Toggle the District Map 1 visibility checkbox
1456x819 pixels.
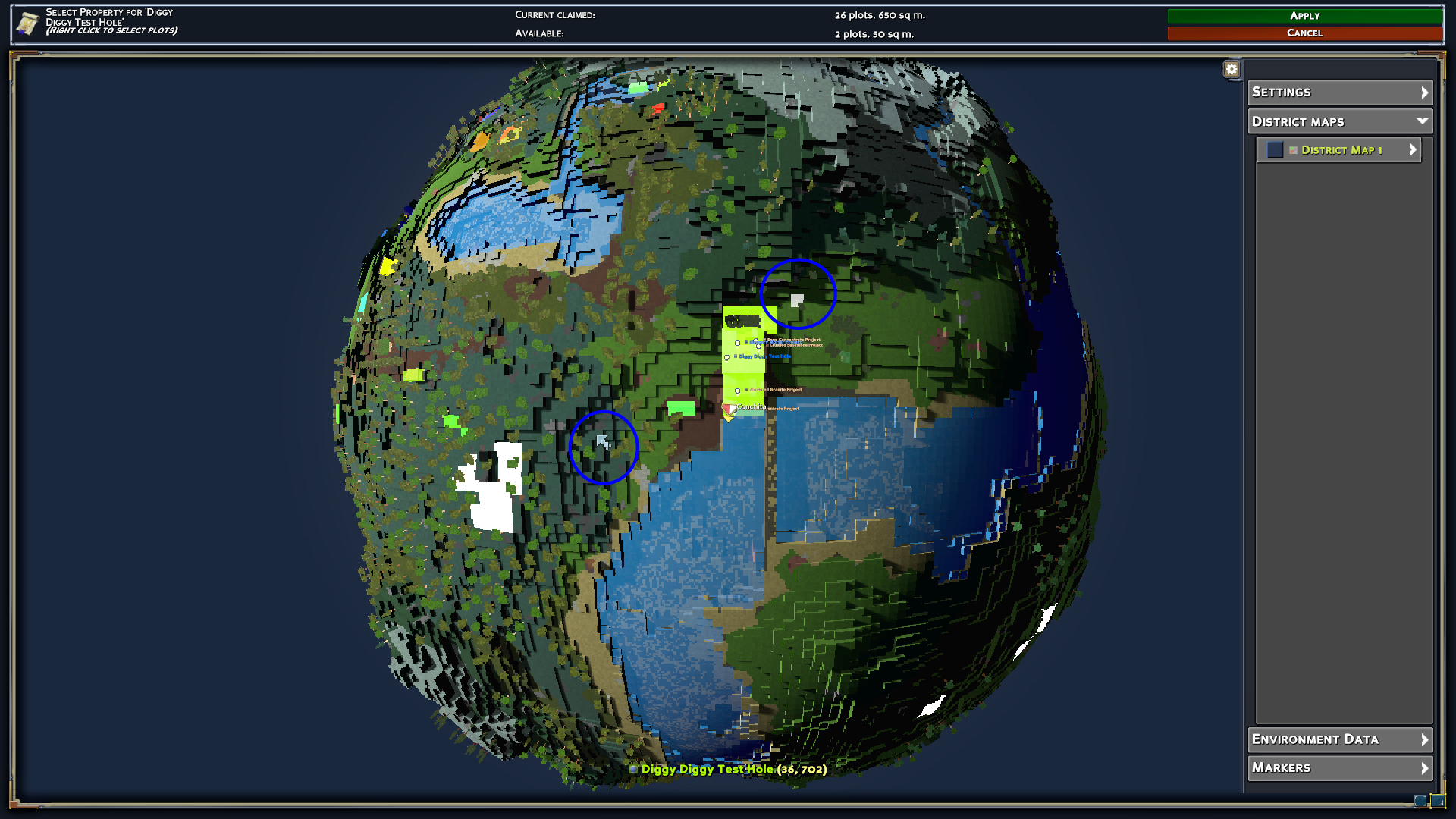point(1275,150)
